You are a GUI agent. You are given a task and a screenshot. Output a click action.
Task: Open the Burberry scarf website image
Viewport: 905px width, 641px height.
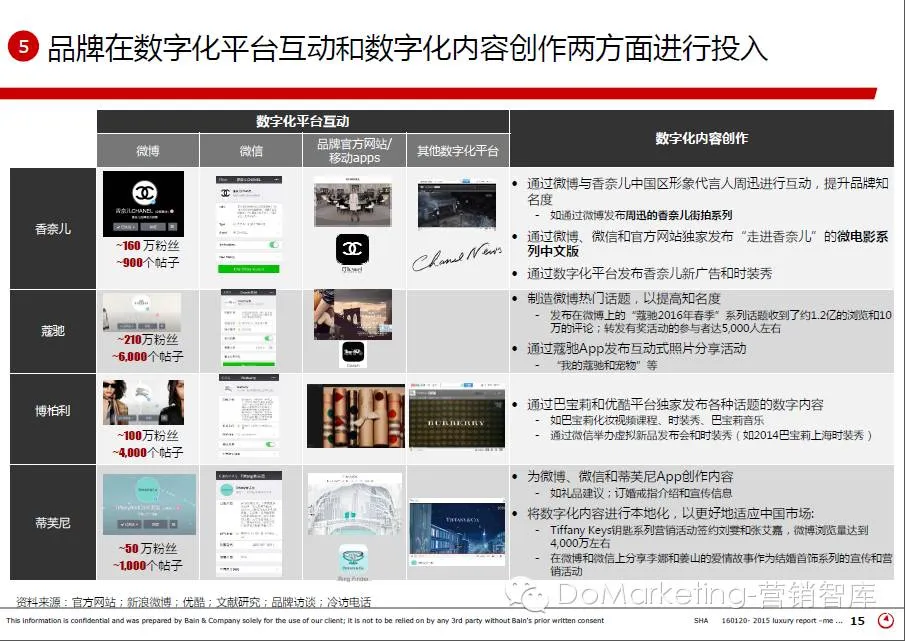point(356,416)
